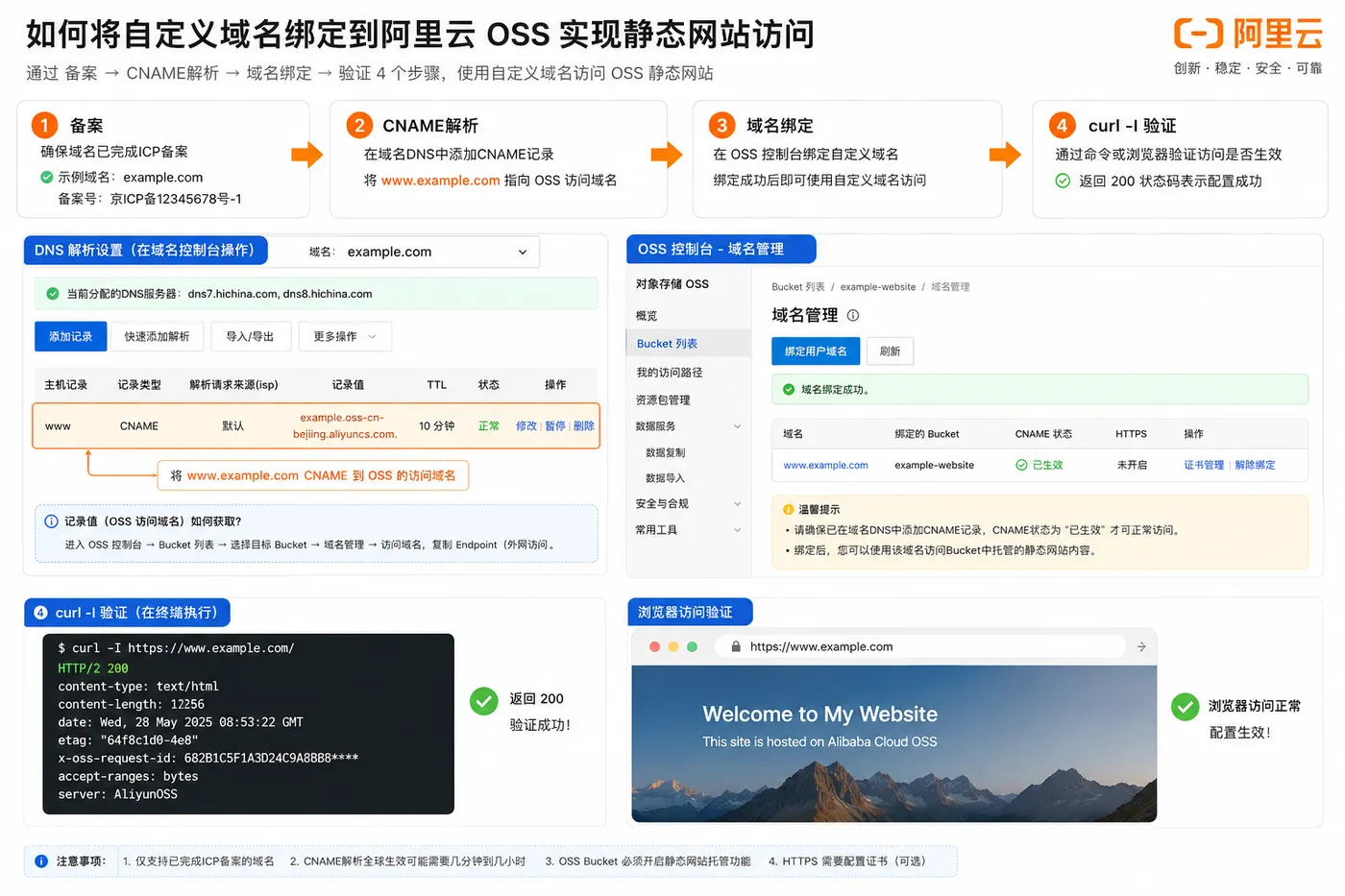Click 删除 in the www CNAME row
The height and width of the screenshot is (896, 1345).
(584, 426)
